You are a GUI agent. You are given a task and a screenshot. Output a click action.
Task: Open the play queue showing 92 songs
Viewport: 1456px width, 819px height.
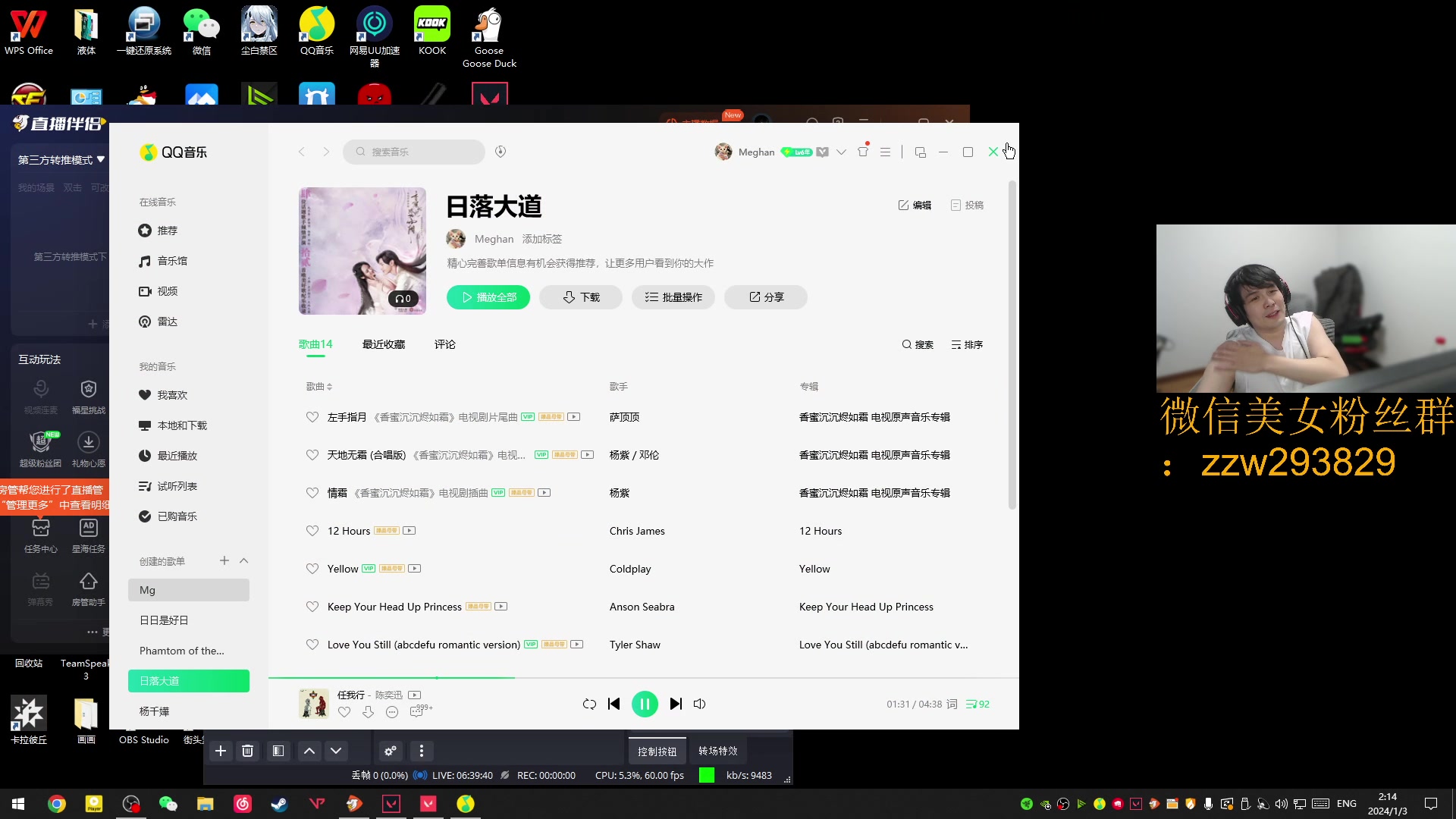point(977,704)
